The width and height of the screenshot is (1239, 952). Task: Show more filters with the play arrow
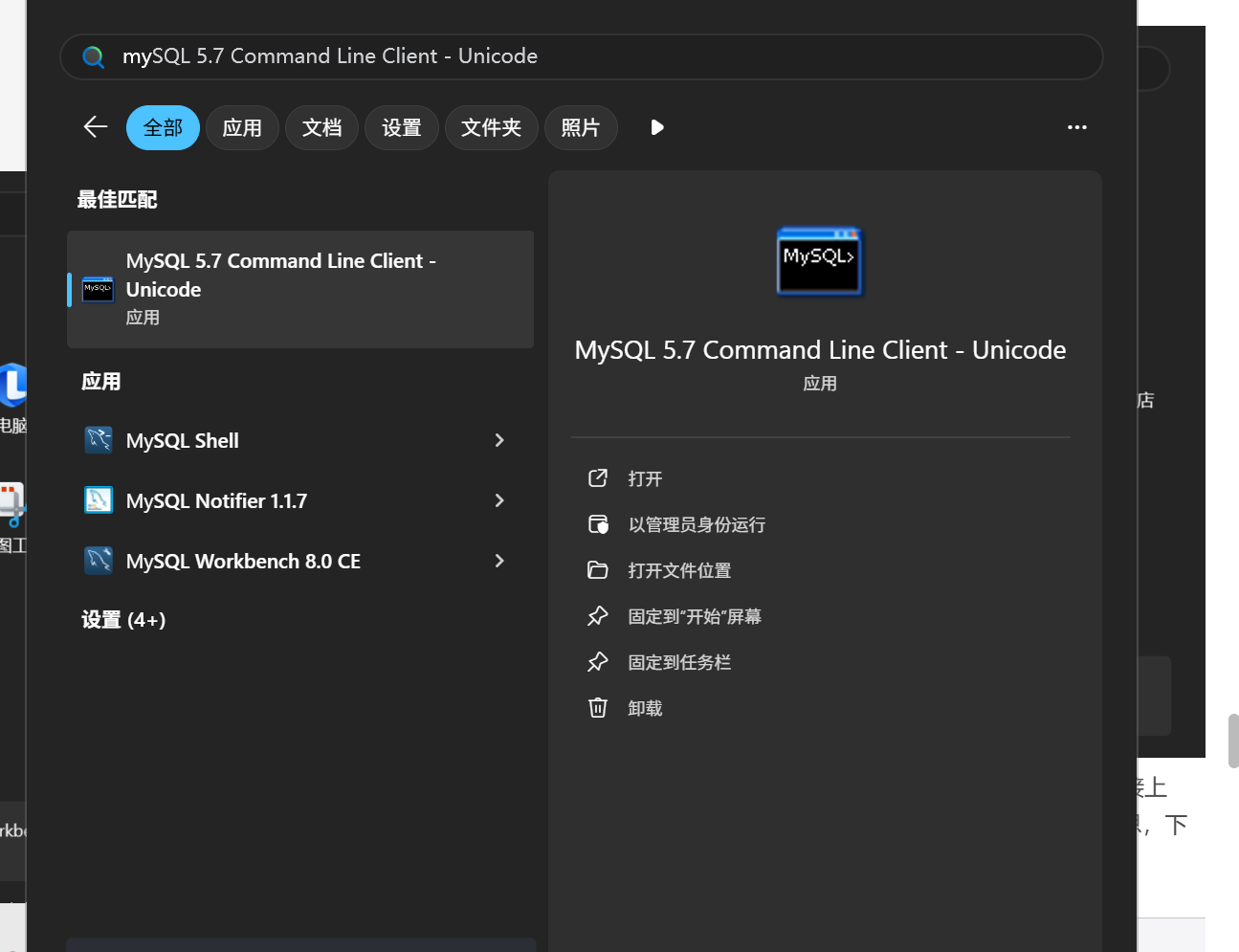coord(656,127)
